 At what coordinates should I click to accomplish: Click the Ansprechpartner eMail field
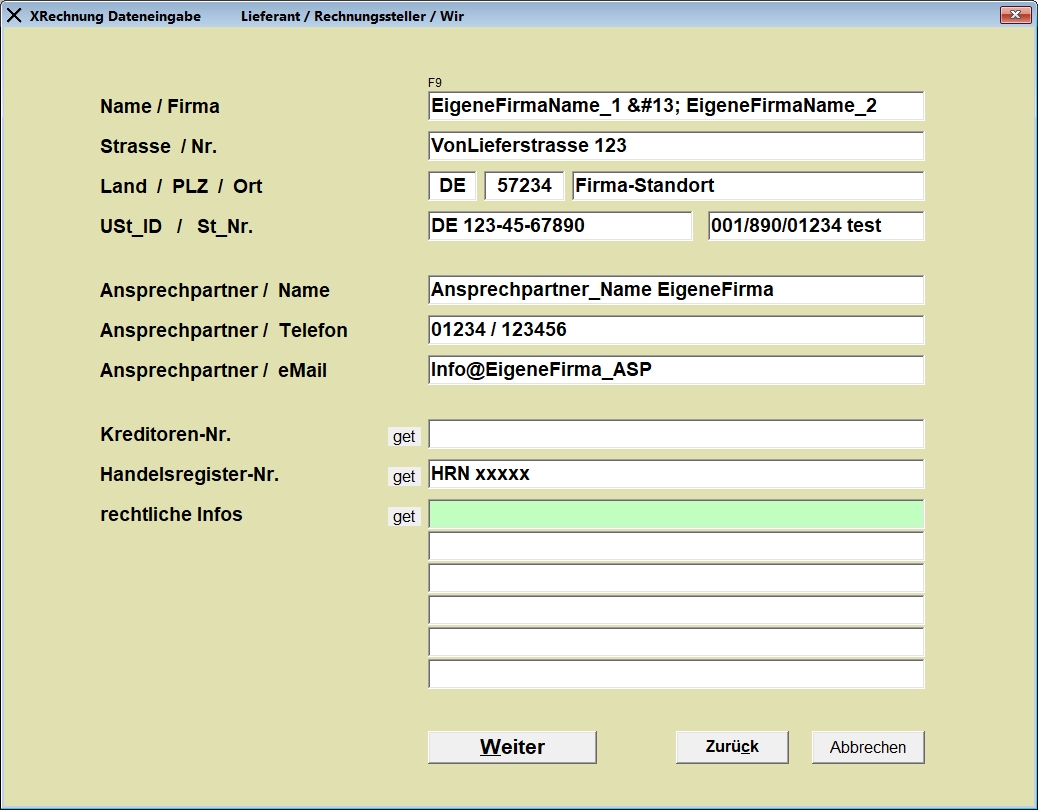coord(676,370)
